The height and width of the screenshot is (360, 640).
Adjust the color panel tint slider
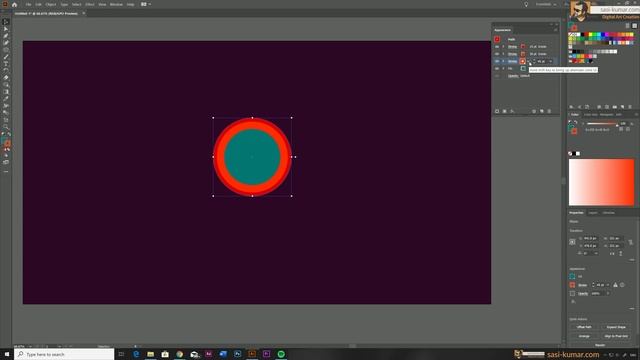click(602, 124)
